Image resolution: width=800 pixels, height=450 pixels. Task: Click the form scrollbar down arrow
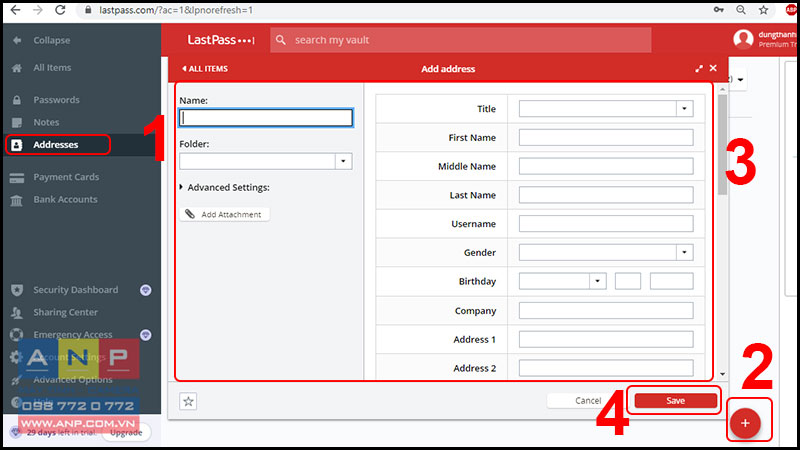click(x=722, y=374)
